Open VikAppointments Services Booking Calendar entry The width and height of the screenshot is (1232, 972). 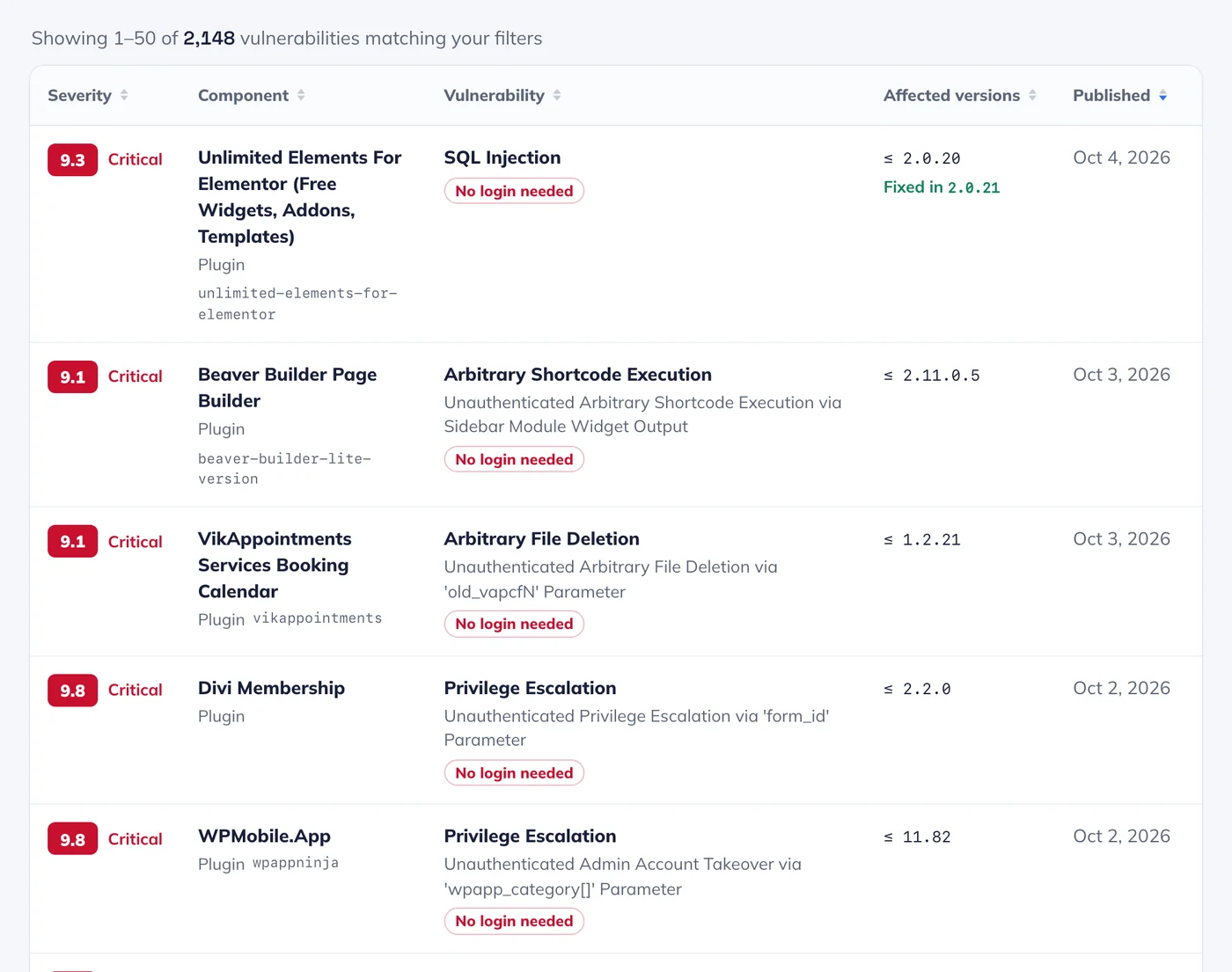(275, 565)
